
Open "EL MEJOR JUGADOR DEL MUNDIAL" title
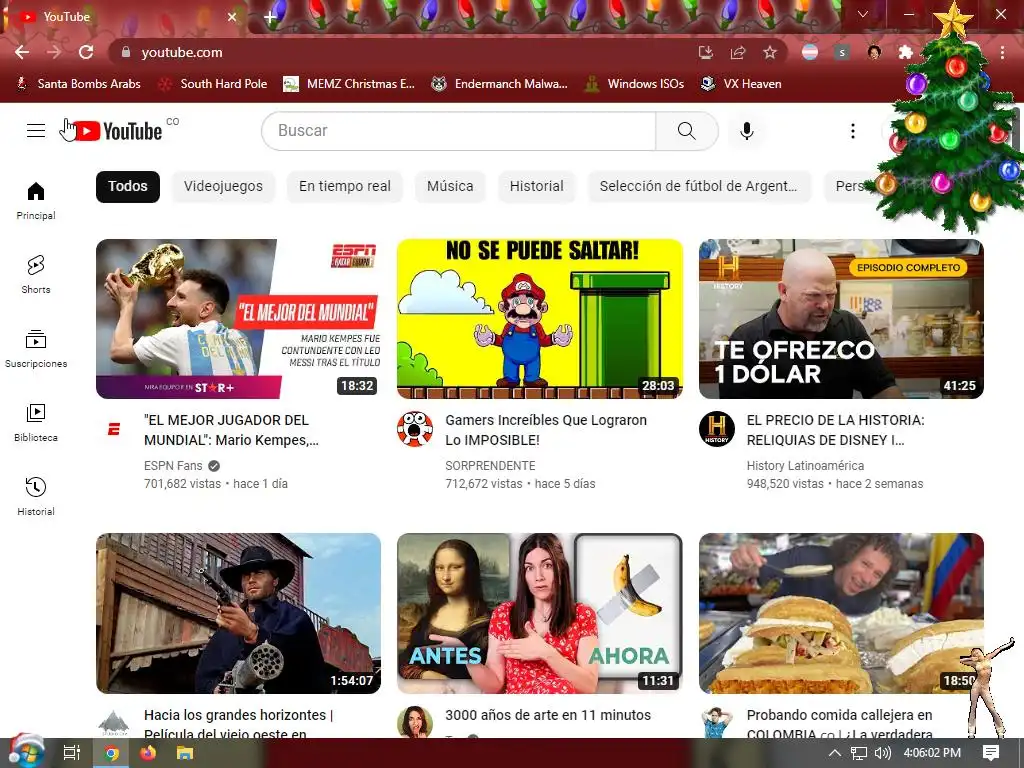[x=231, y=430]
